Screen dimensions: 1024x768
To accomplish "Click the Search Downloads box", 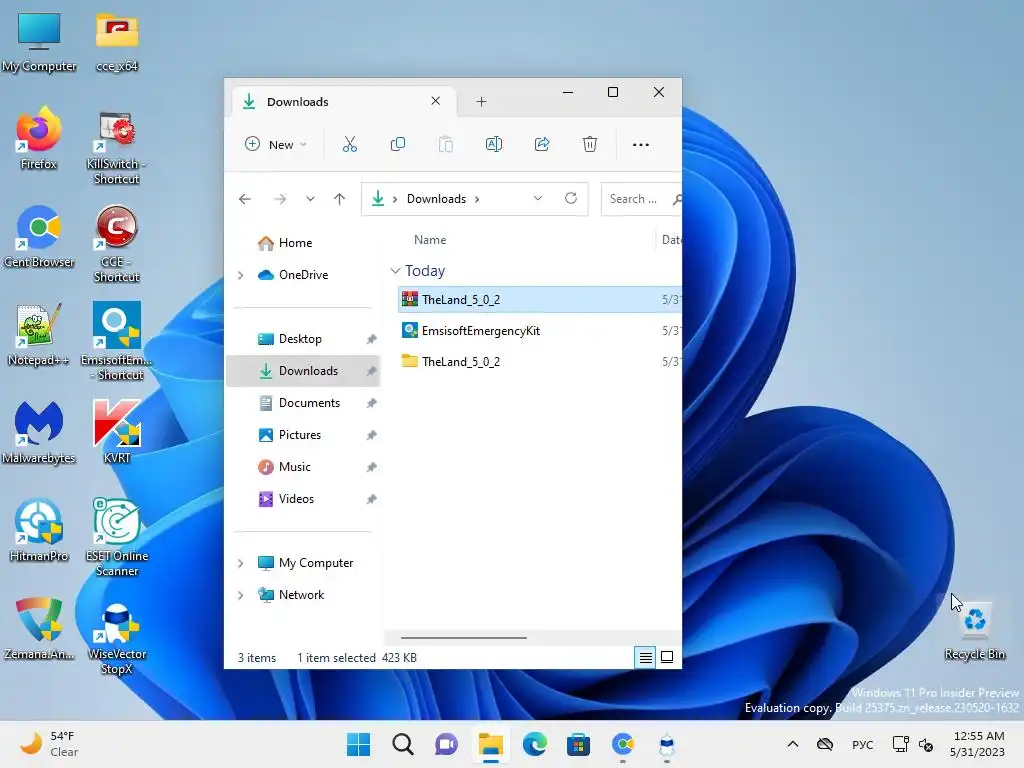I will 641,199.
